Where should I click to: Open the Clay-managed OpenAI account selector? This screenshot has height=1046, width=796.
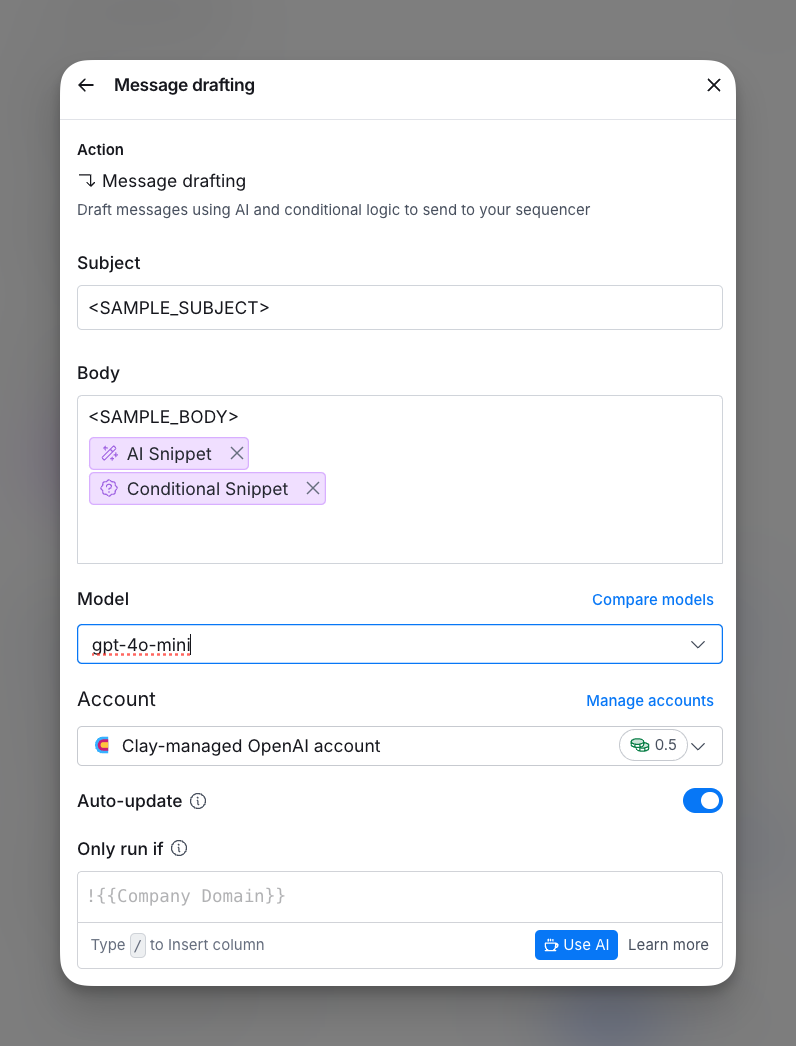click(x=400, y=746)
